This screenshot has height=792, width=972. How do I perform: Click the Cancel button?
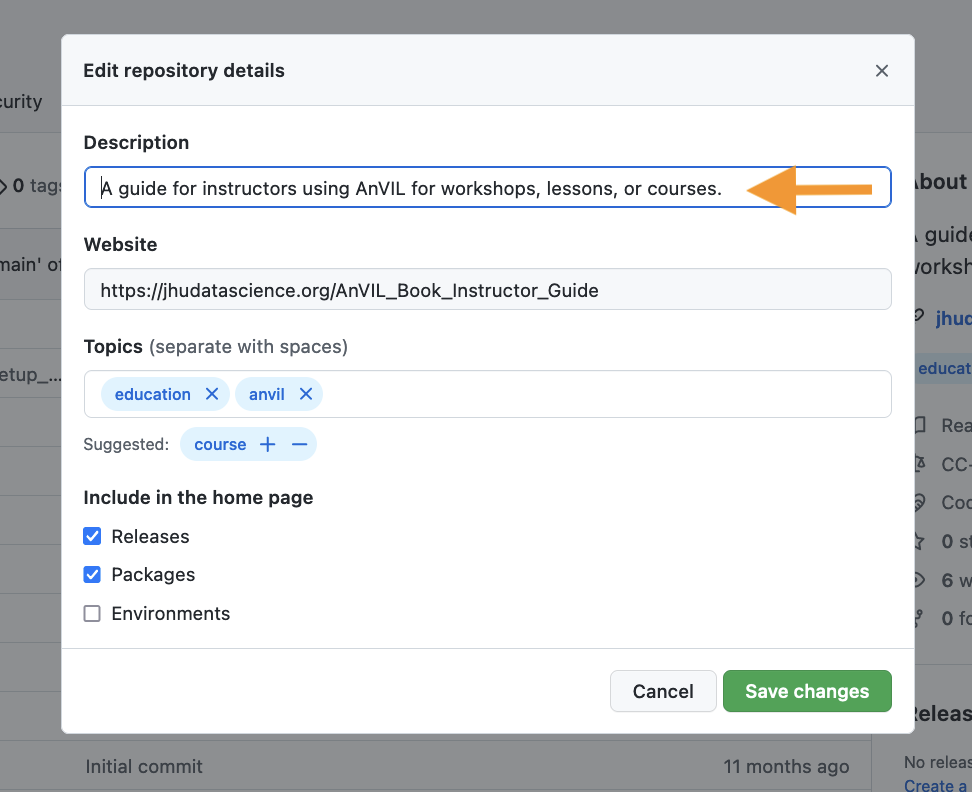point(663,691)
